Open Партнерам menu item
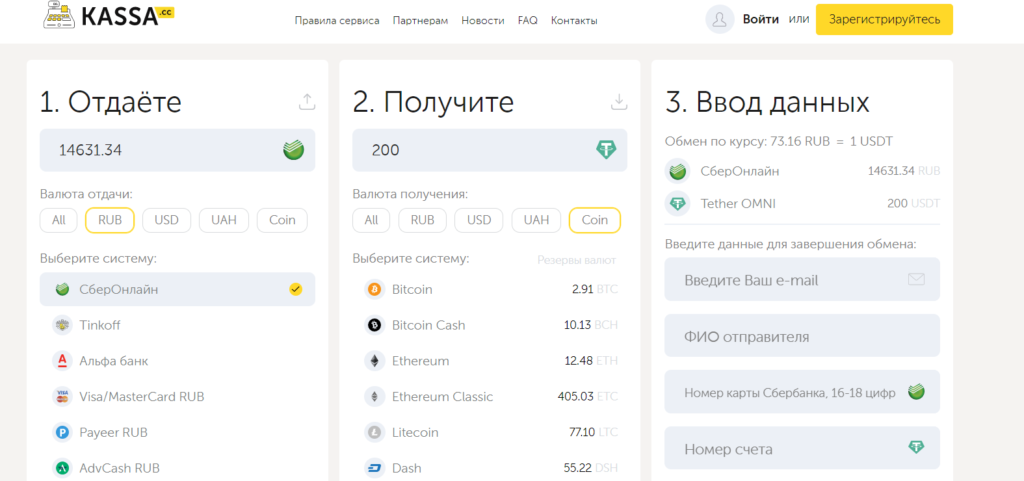The width and height of the screenshot is (1024, 481). (x=421, y=20)
